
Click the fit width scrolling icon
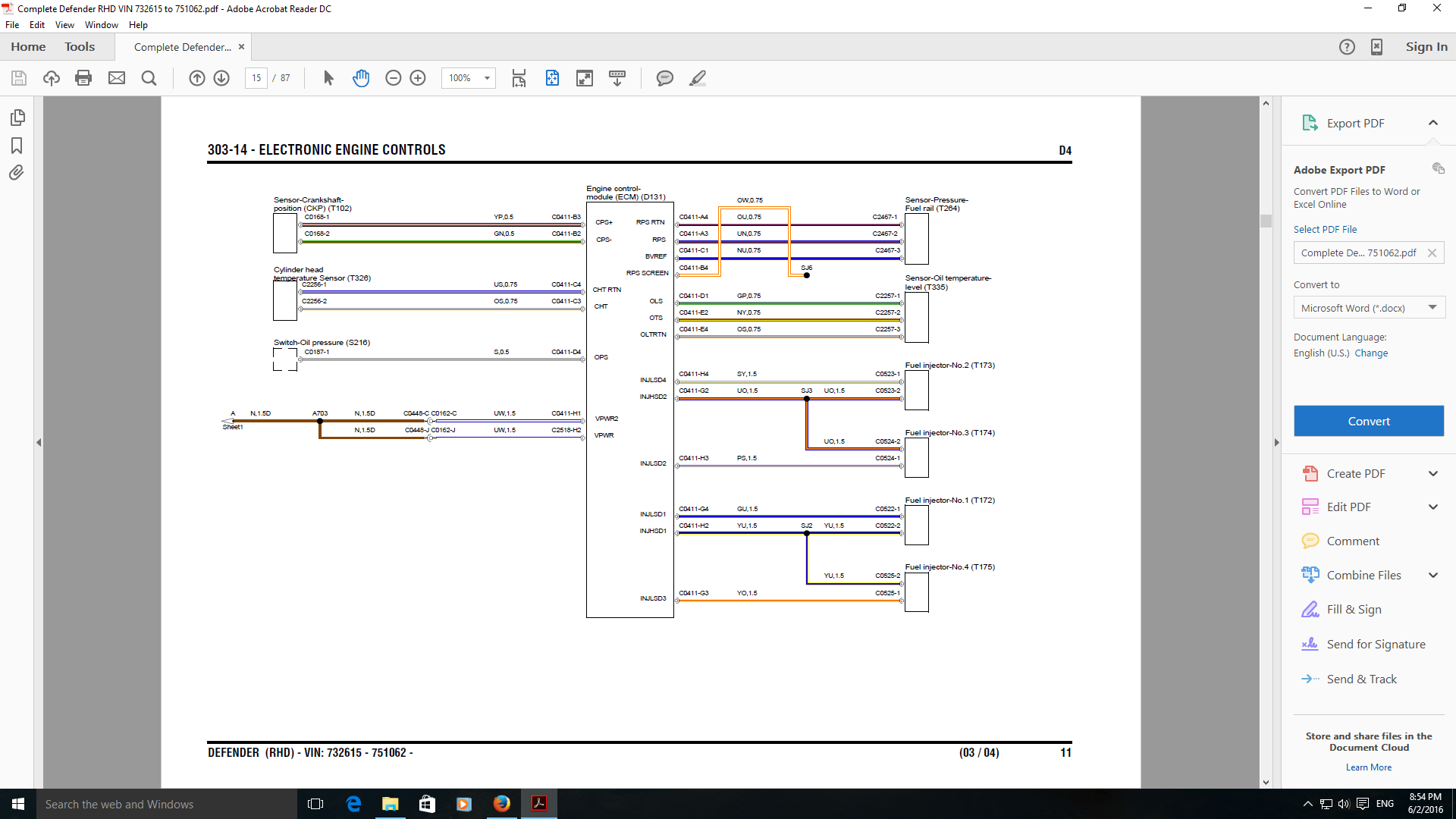tap(519, 78)
